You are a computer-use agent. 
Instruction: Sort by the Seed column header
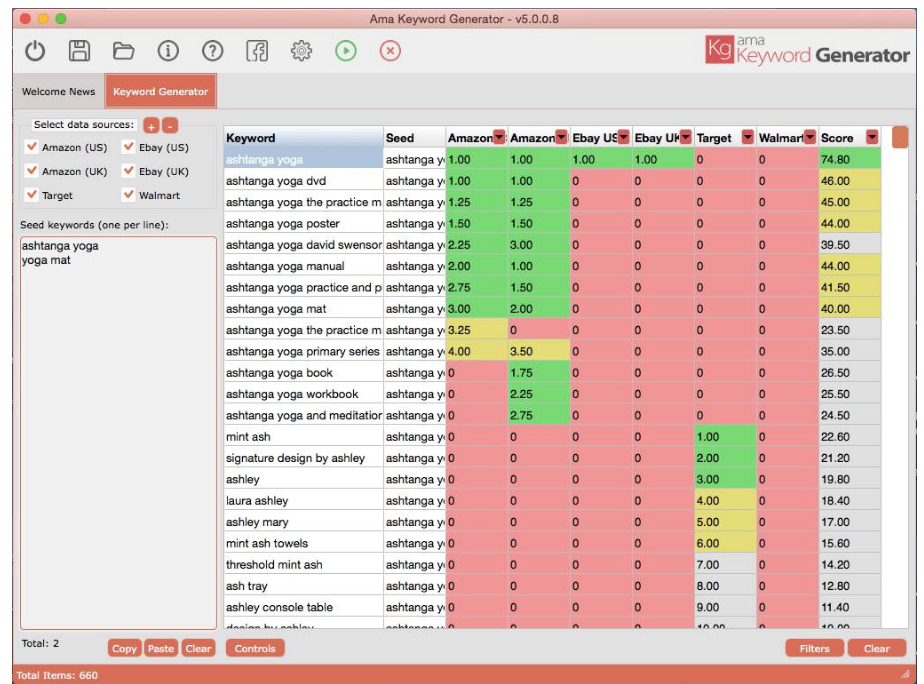click(x=414, y=138)
